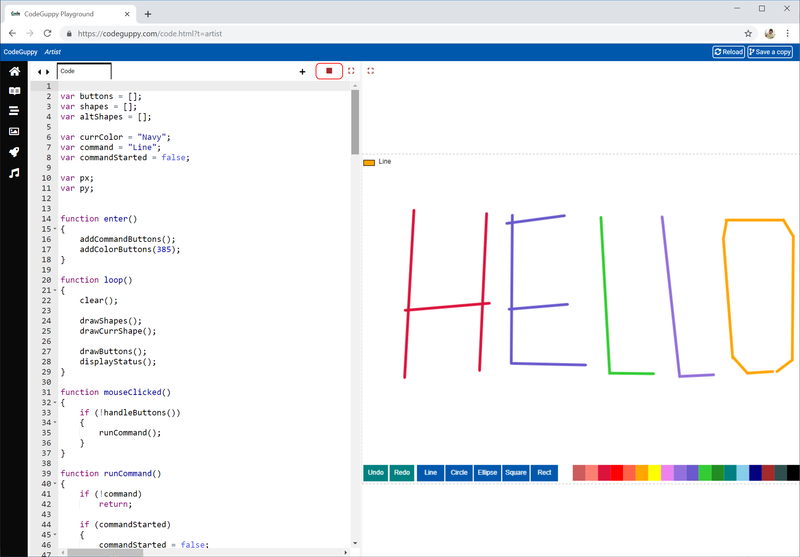Go to the previous code page arrow
This screenshot has width=800, height=557.
pyautogui.click(x=39, y=72)
